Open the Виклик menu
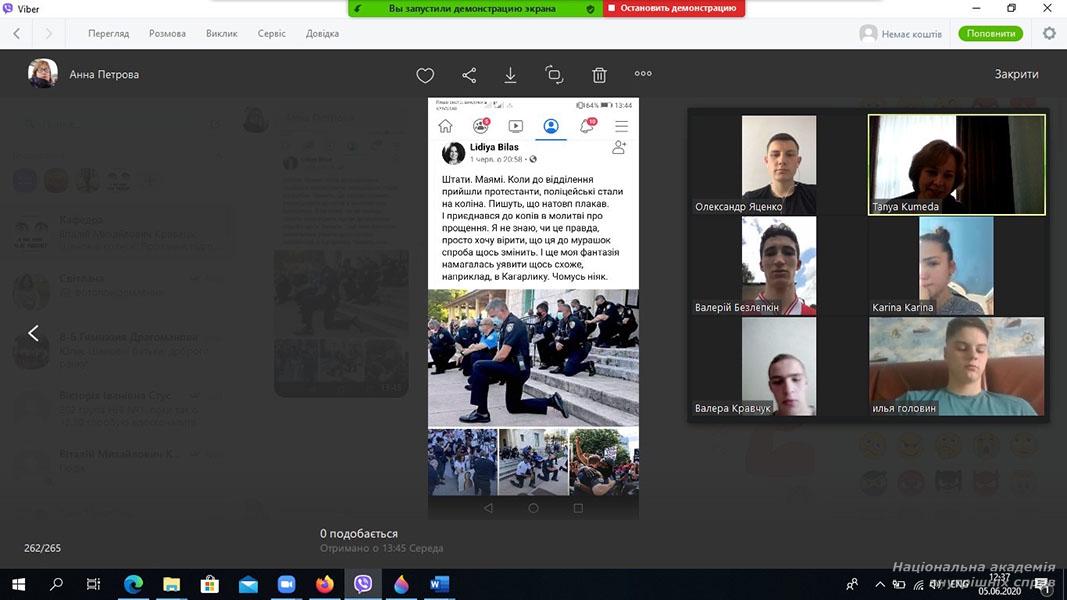1067x600 pixels. click(222, 33)
